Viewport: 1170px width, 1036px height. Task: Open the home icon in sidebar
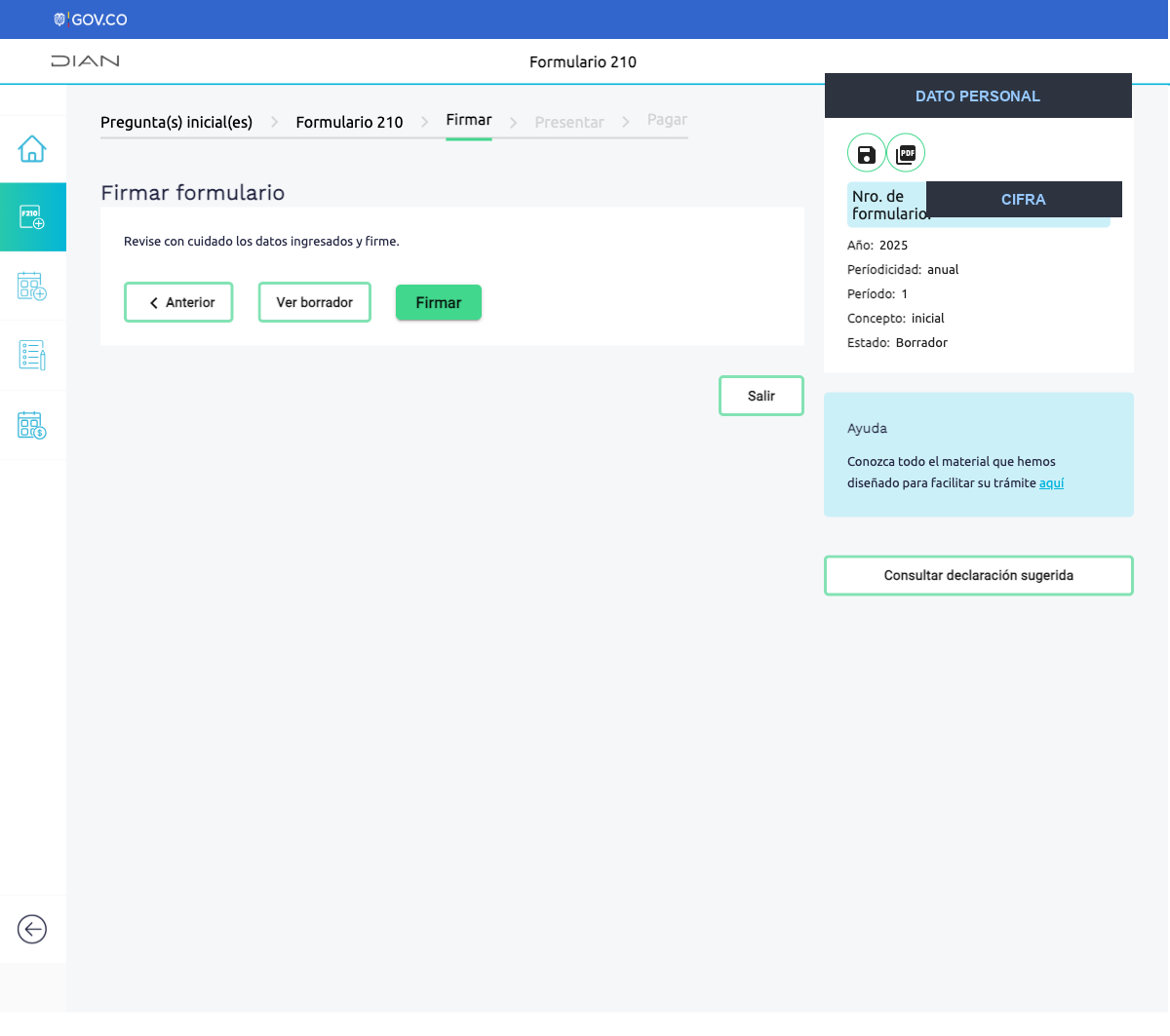click(32, 149)
